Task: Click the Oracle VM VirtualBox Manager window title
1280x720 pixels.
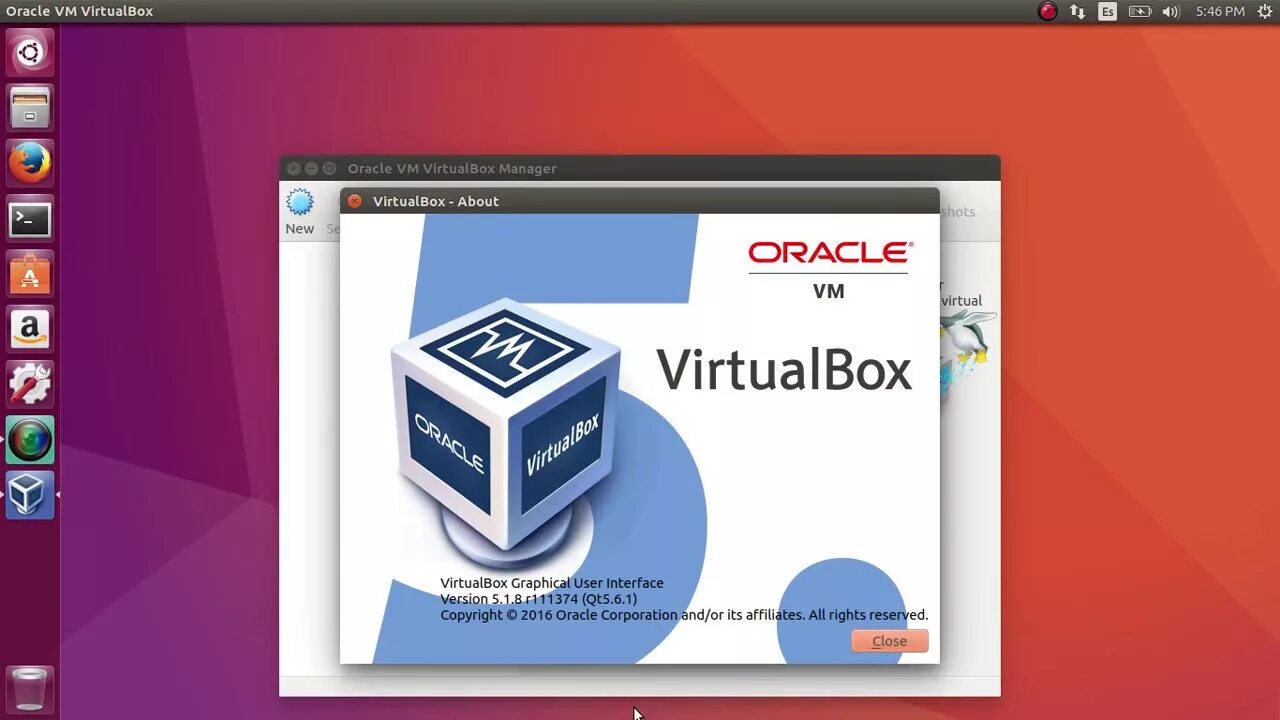Action: (x=452, y=168)
